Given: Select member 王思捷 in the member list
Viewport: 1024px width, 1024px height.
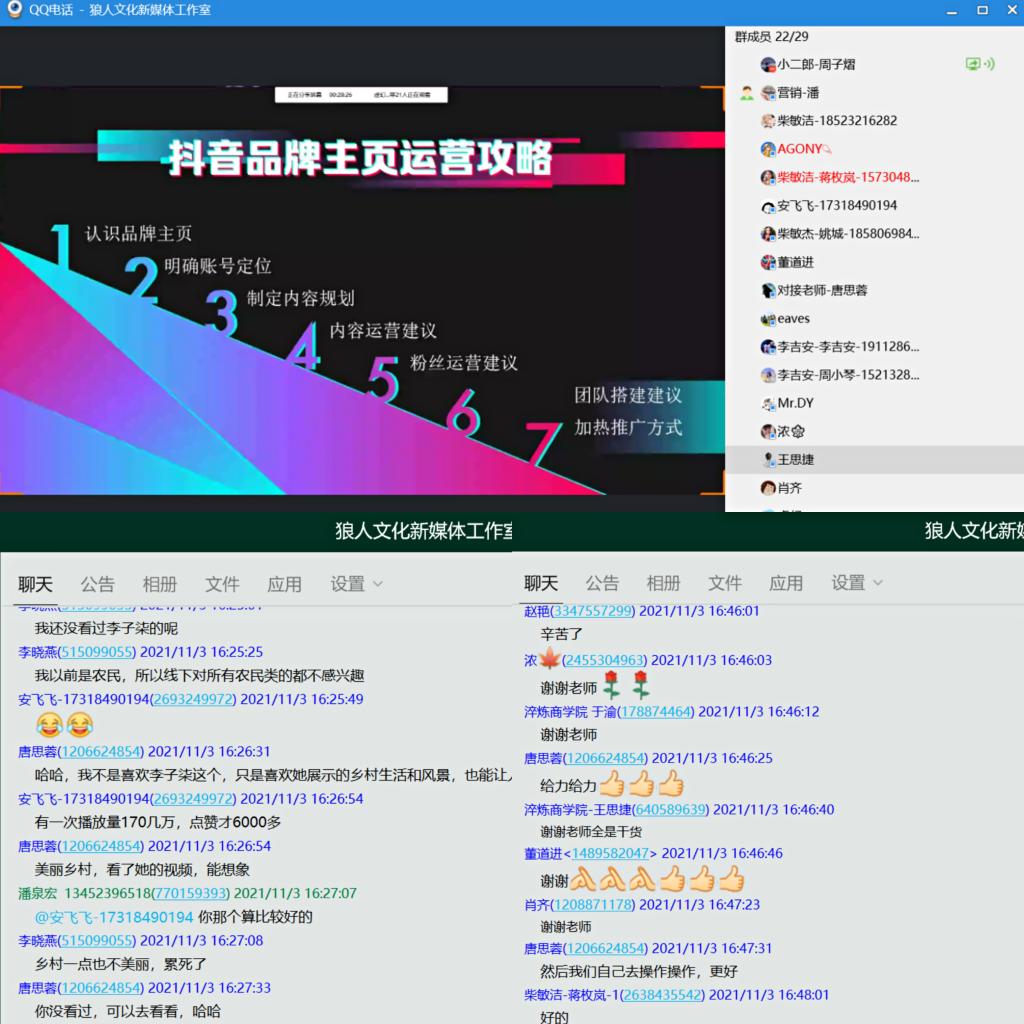Looking at the screenshot, I should point(795,460).
